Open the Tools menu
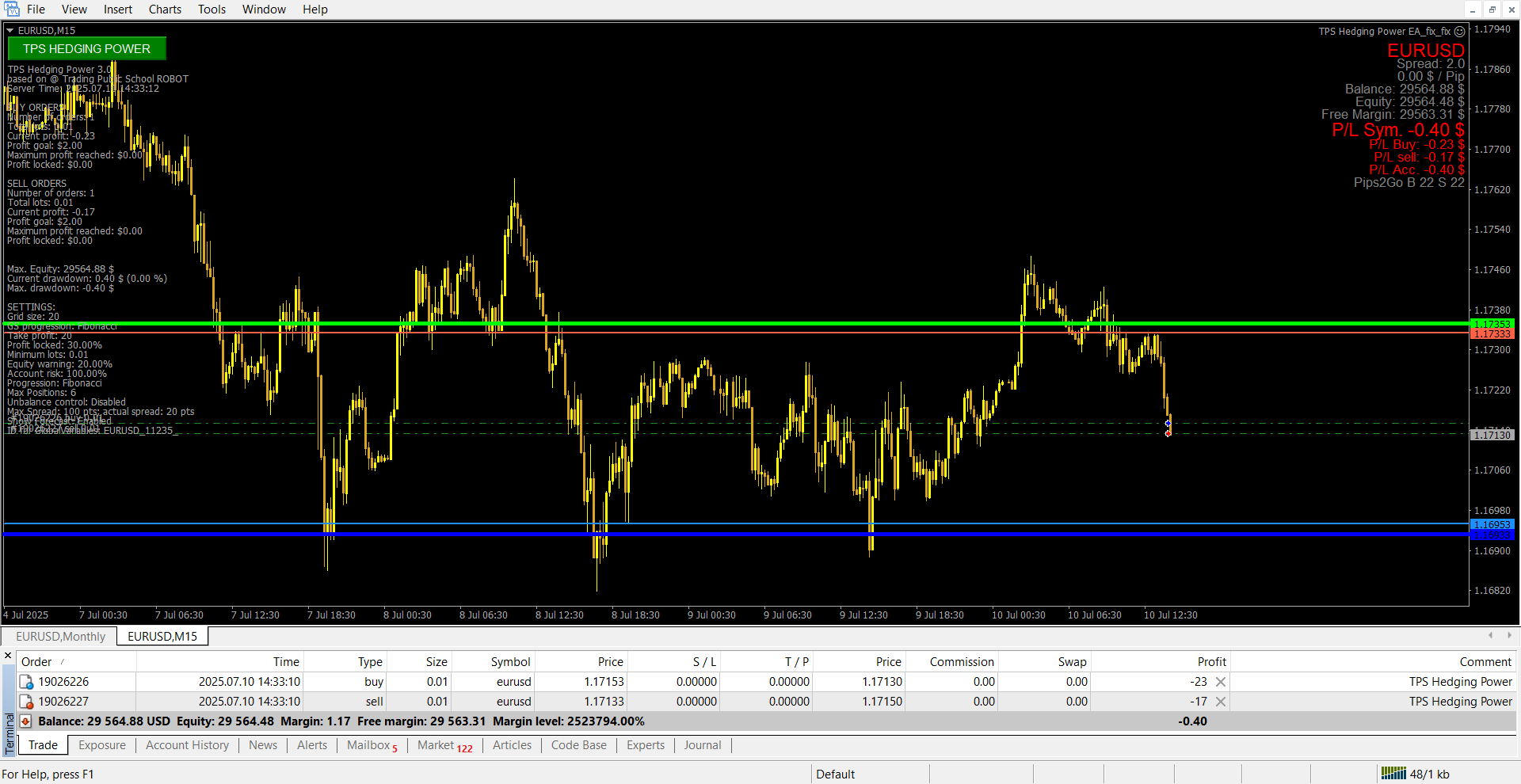Viewport: 1521px width, 784px height. coord(212,10)
